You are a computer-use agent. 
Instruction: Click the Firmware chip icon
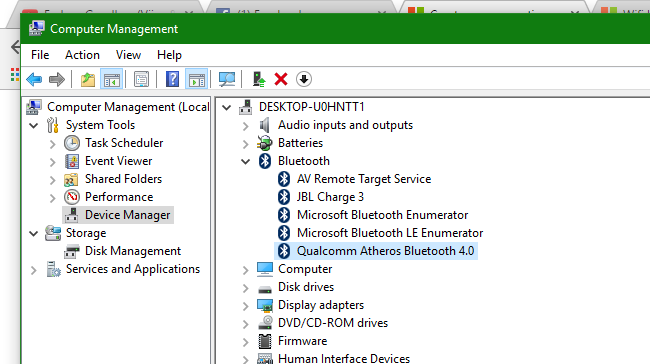click(x=264, y=341)
